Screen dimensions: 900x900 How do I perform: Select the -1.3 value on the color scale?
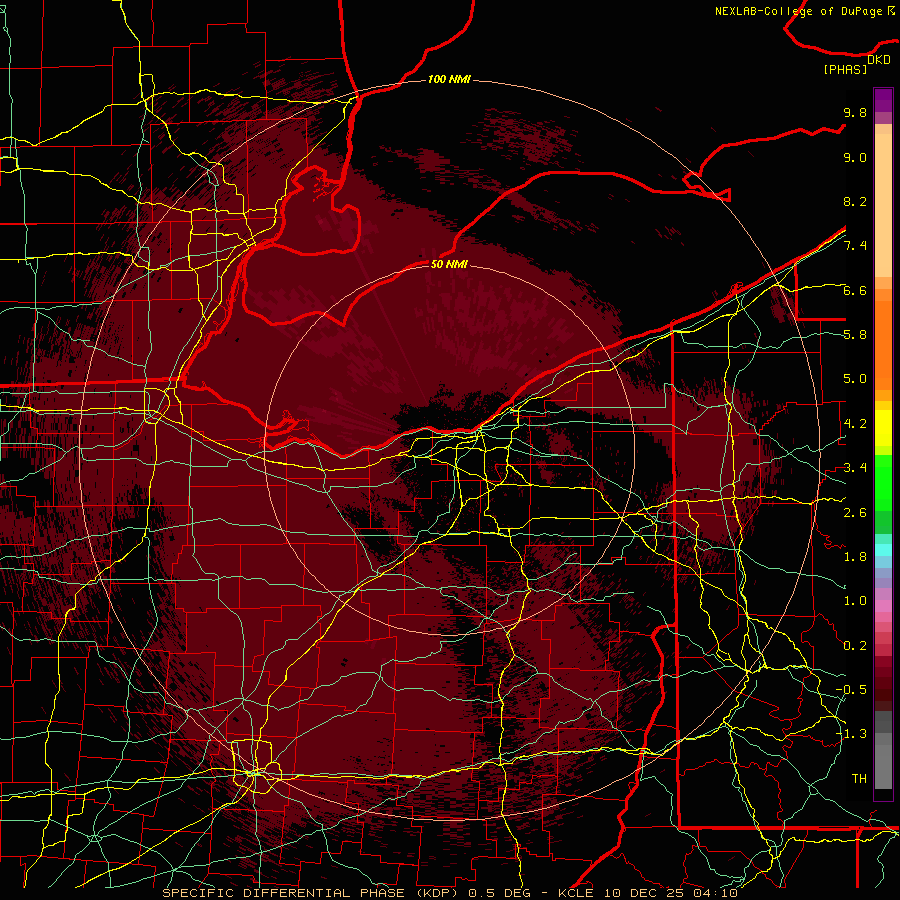click(851, 734)
